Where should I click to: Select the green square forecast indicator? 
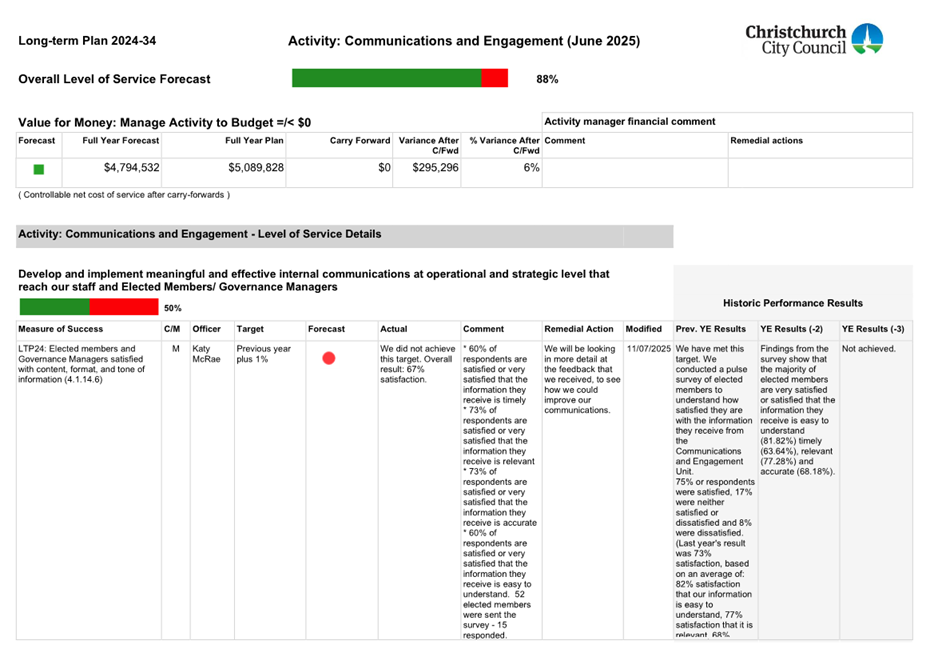37,170
